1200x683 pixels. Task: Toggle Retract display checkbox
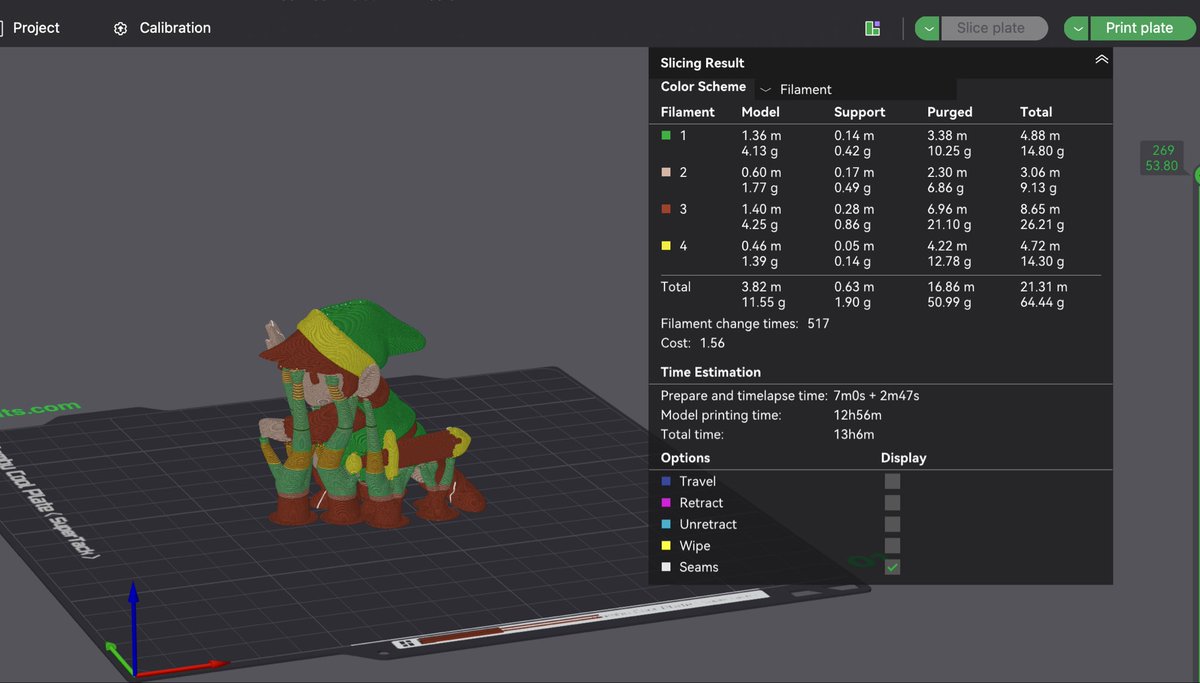892,503
